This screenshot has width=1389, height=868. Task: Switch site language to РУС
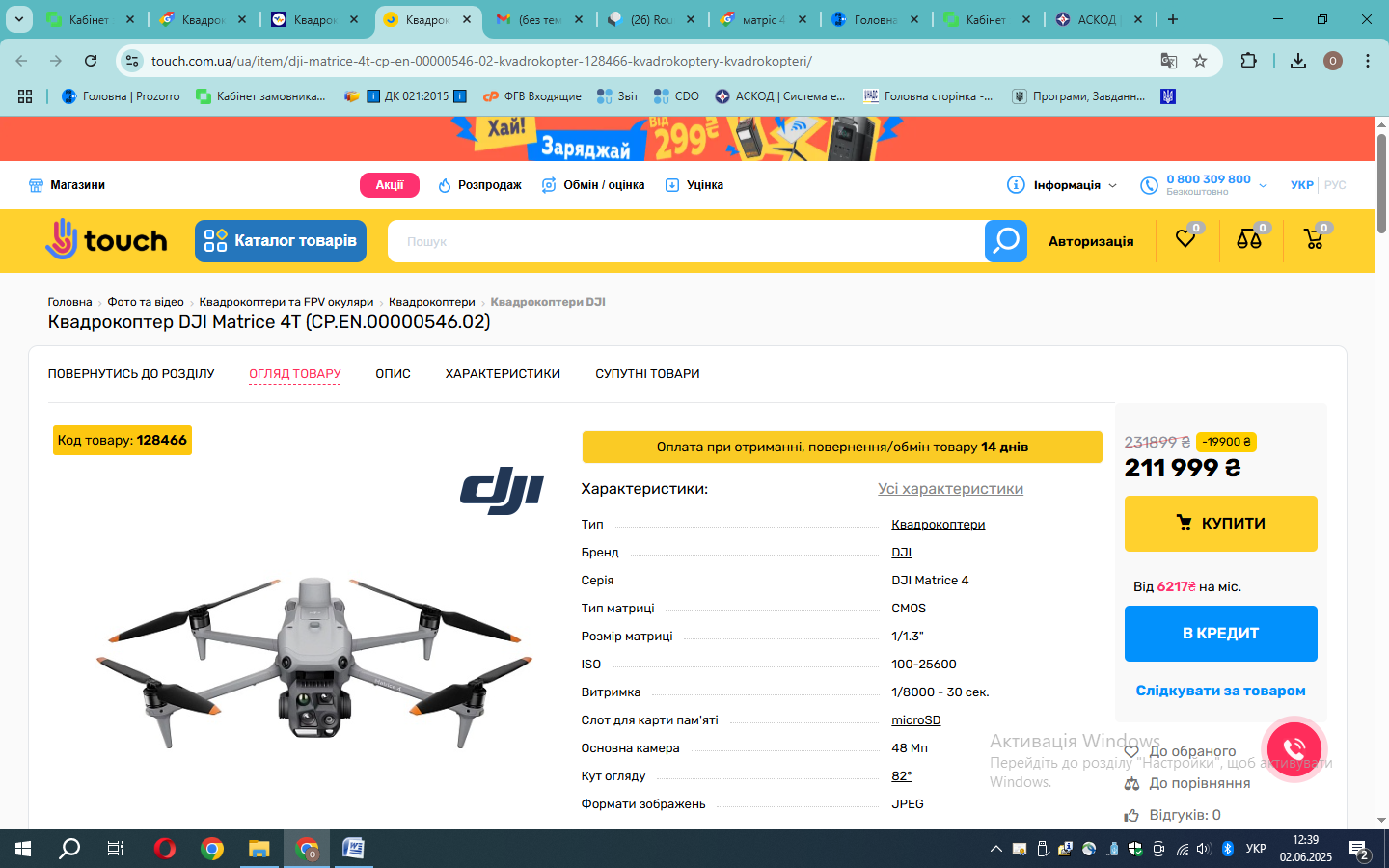click(x=1335, y=185)
